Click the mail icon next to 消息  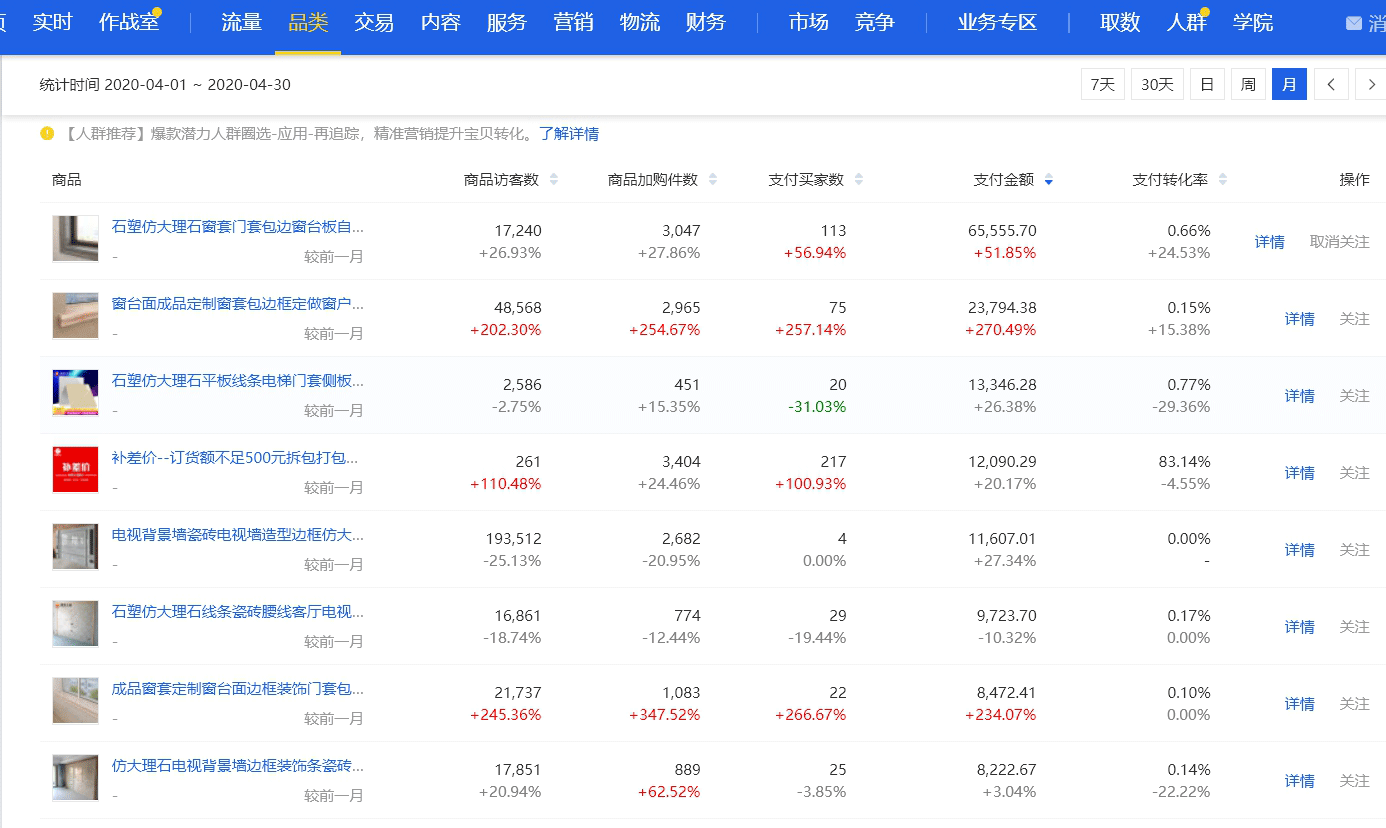click(x=1354, y=23)
